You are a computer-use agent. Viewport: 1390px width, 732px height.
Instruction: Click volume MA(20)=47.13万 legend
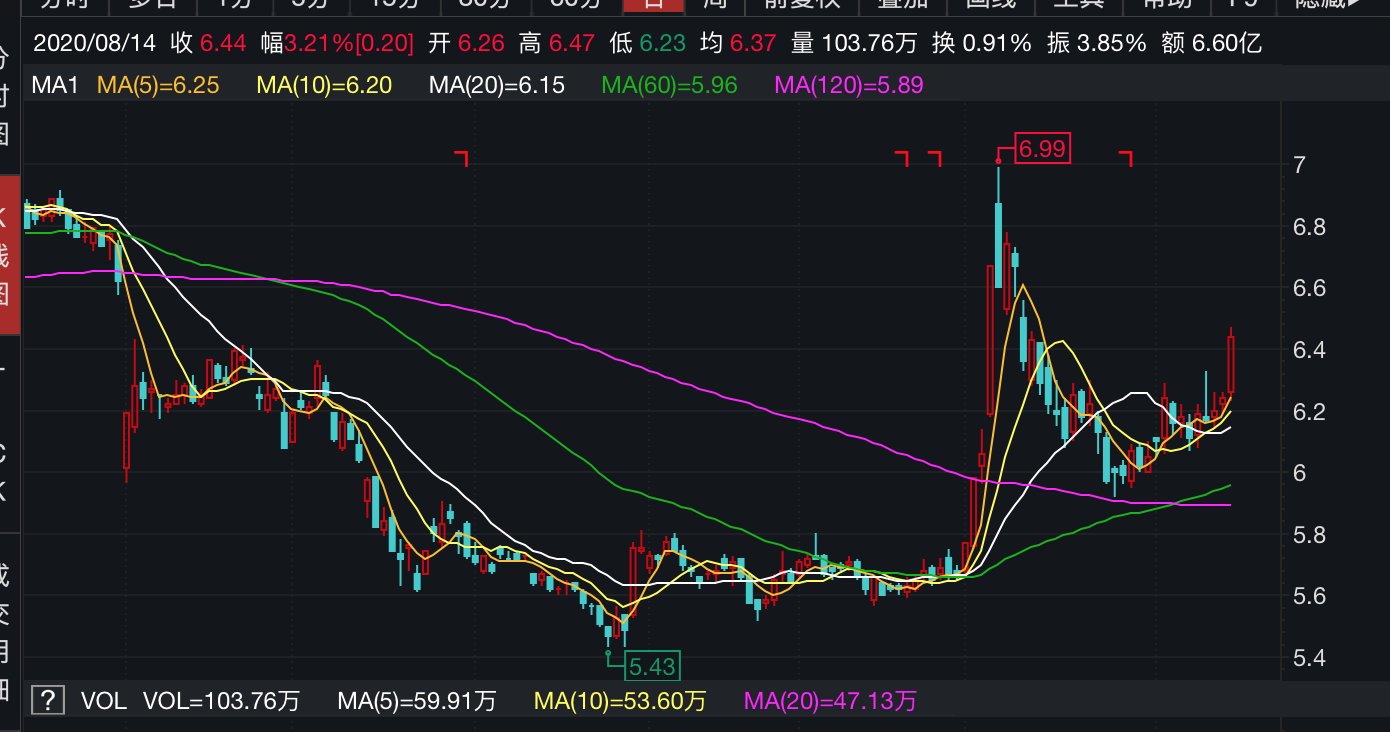pos(830,701)
